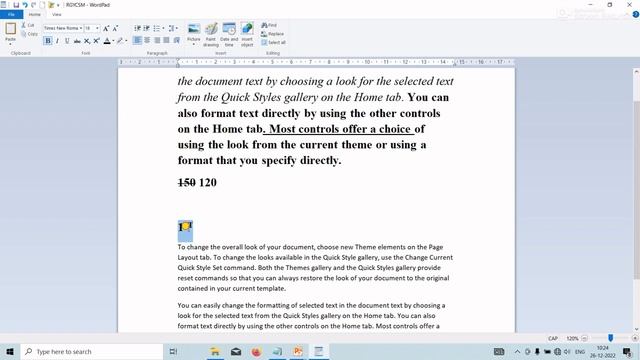Select Align text left

(138, 40)
